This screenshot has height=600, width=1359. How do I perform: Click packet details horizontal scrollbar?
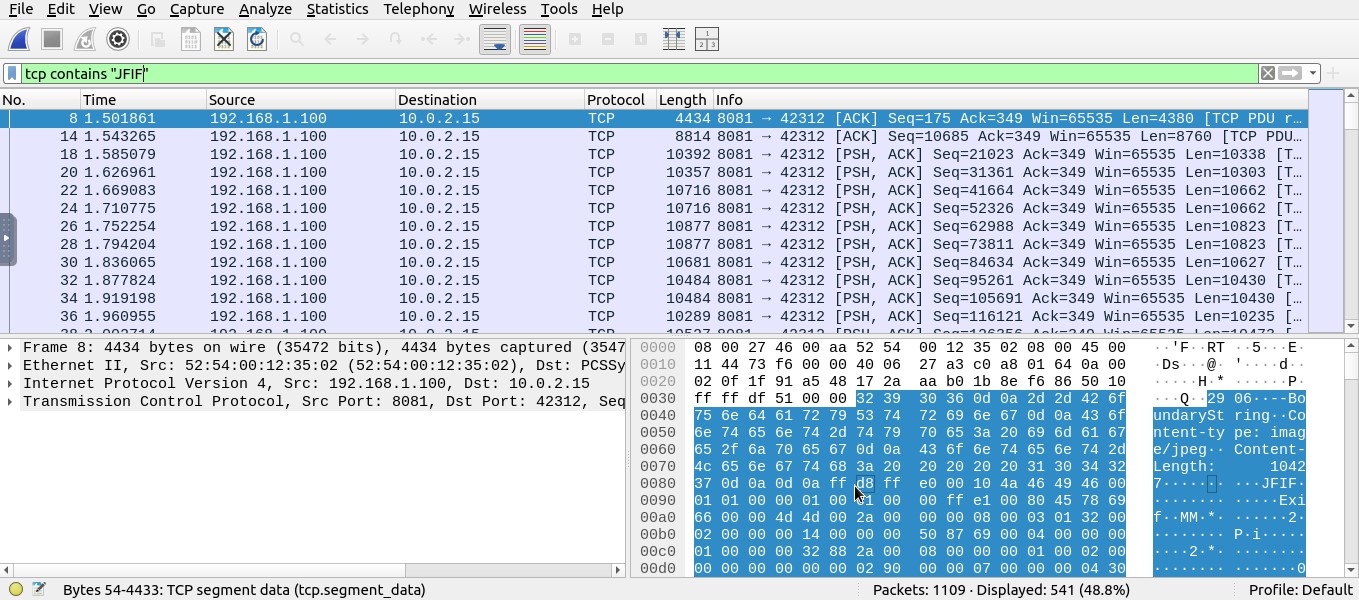pos(312,570)
